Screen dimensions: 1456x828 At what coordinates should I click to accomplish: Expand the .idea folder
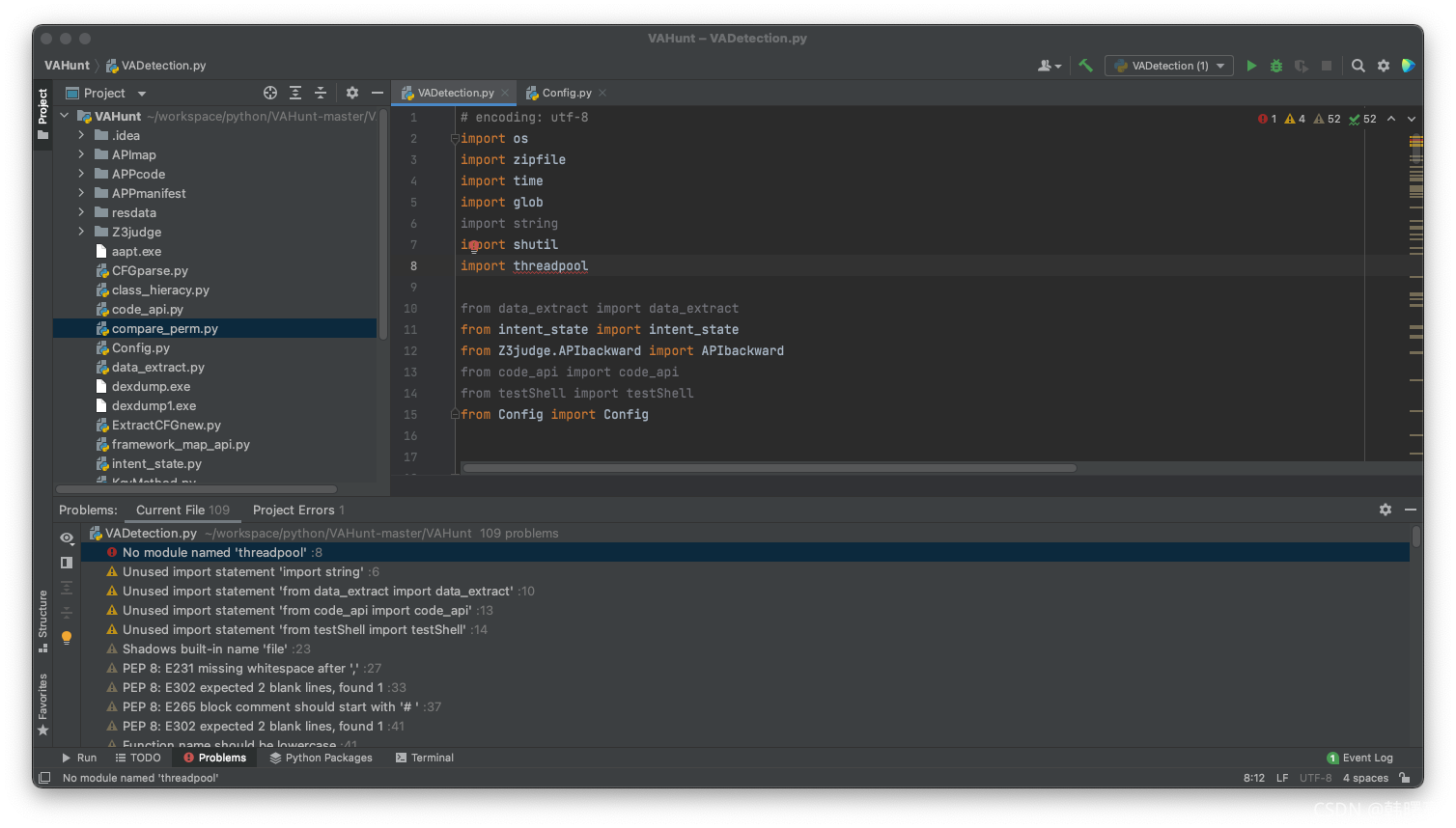coord(82,135)
